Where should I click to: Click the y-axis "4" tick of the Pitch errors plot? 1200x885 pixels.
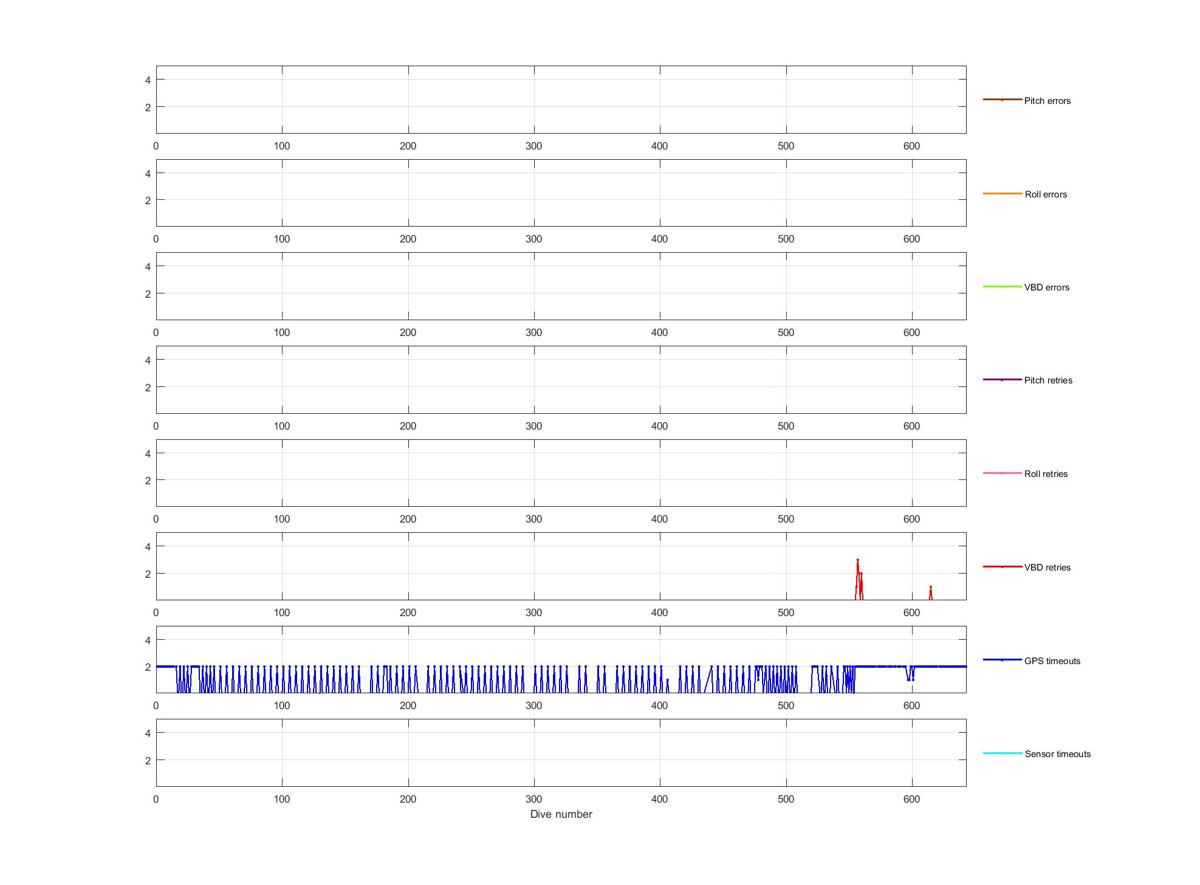(147, 80)
